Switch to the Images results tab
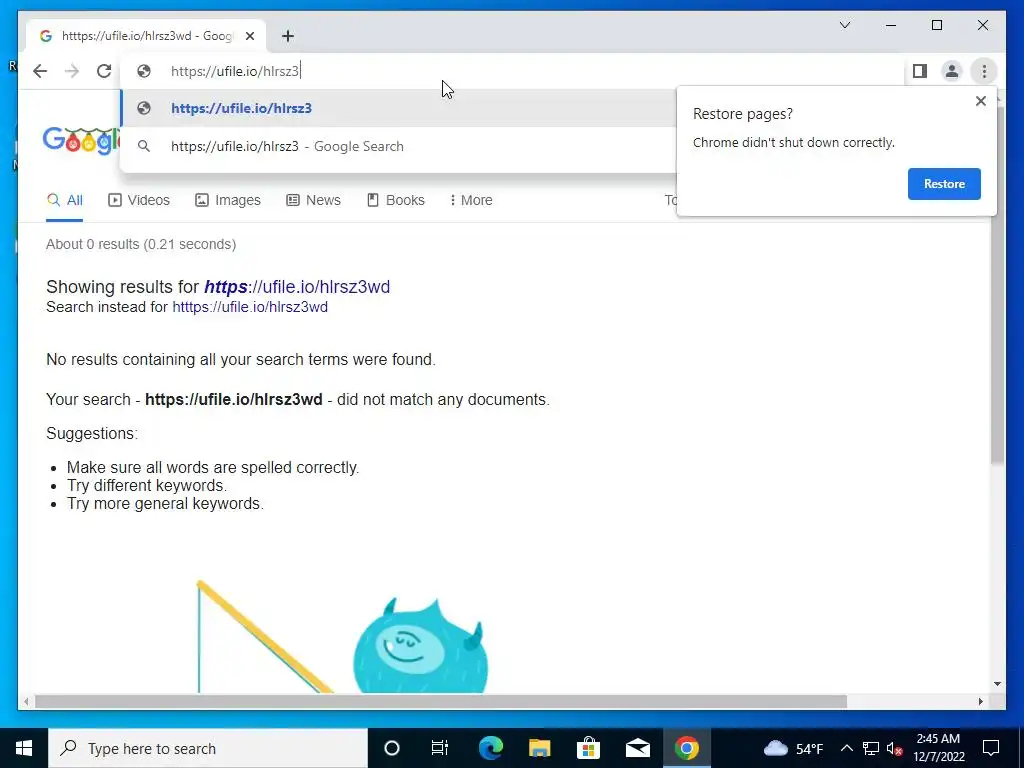 [x=228, y=200]
